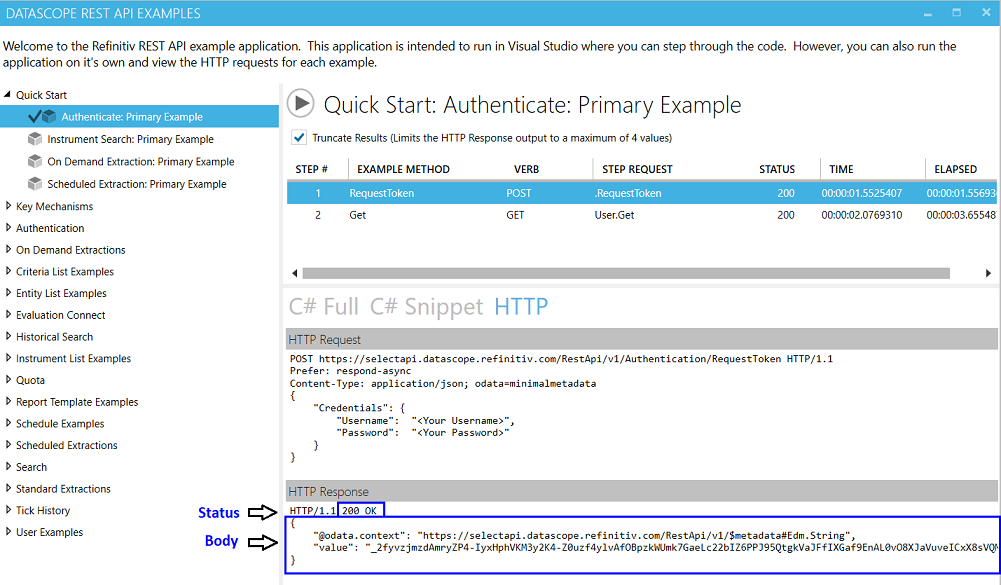Collapse the Quick Start tree node

(x=8, y=95)
